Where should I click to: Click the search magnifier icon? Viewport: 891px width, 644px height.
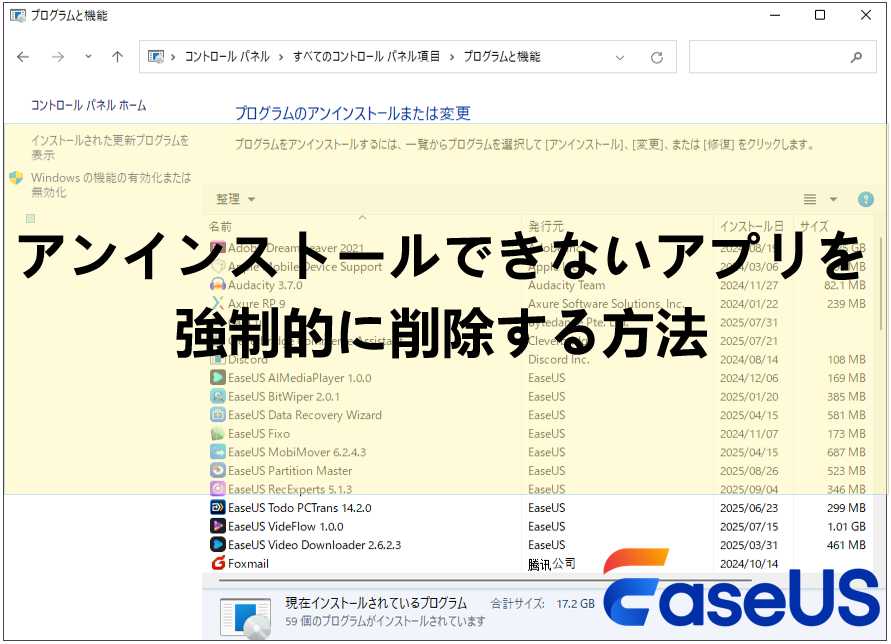pos(856,57)
